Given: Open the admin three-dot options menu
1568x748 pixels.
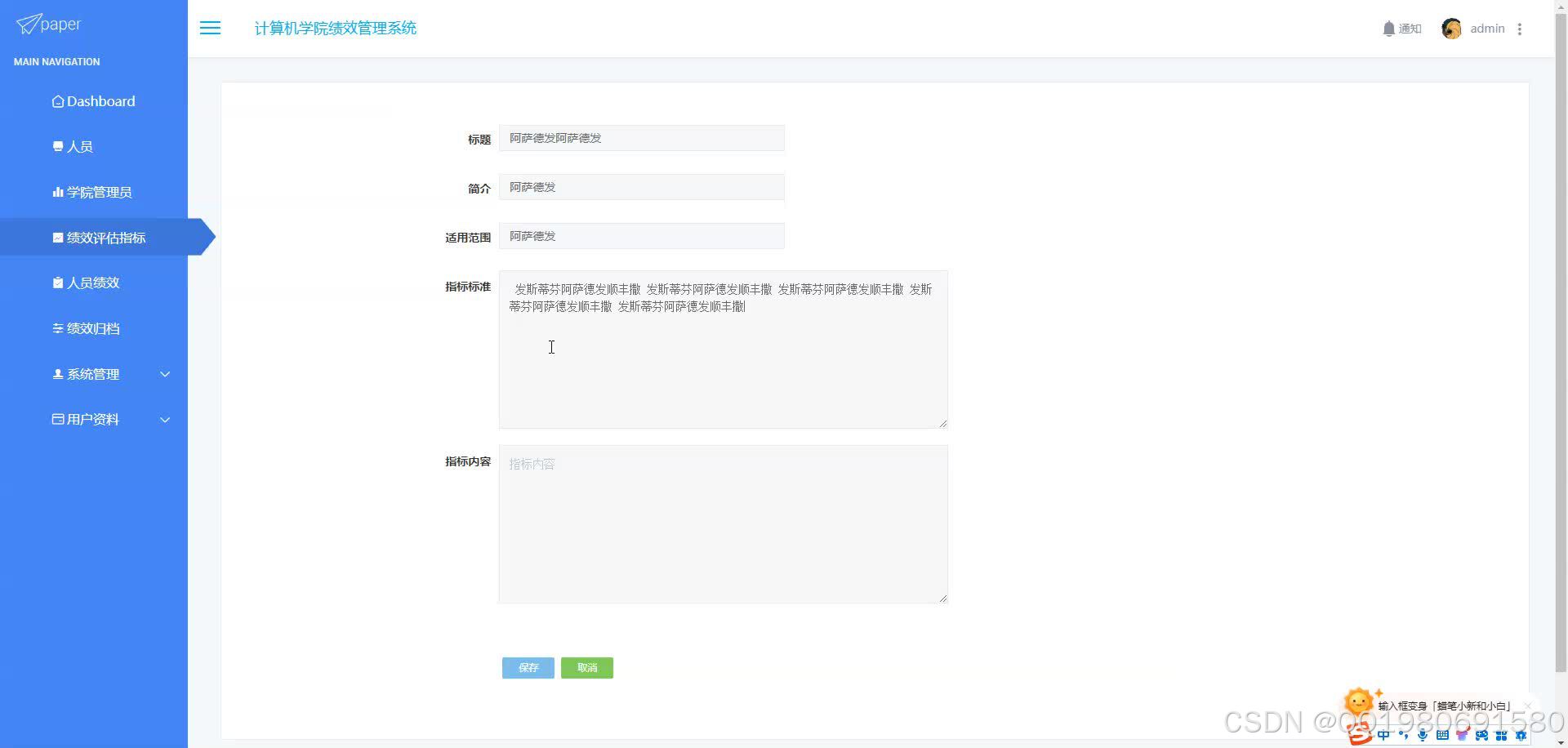Looking at the screenshot, I should pos(1520,29).
